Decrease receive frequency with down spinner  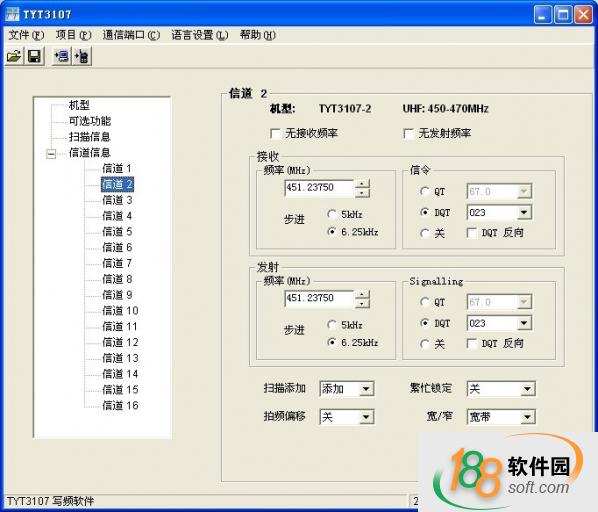pyautogui.click(x=362, y=193)
